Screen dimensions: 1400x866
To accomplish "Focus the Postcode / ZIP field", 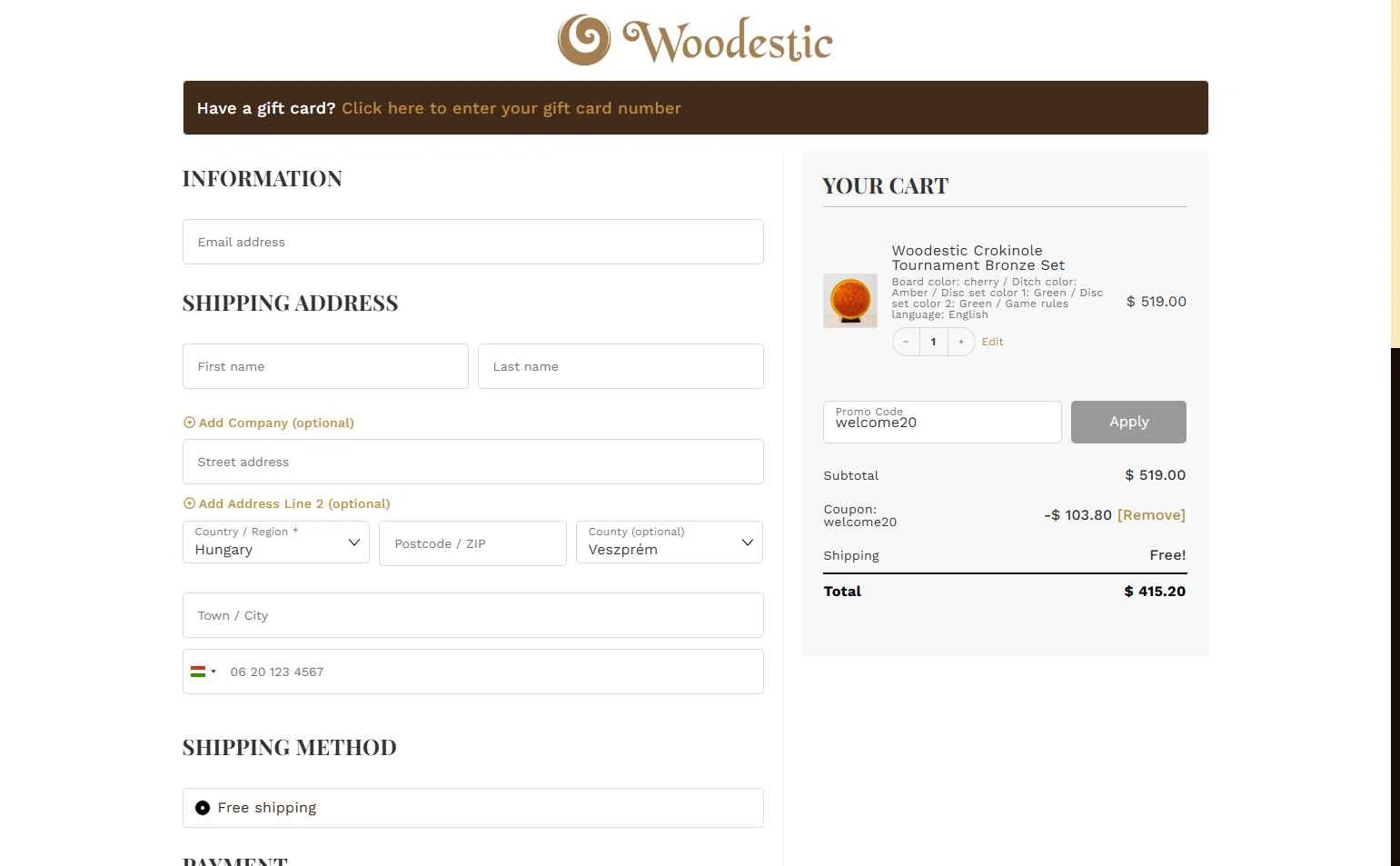I will pyautogui.click(x=472, y=543).
